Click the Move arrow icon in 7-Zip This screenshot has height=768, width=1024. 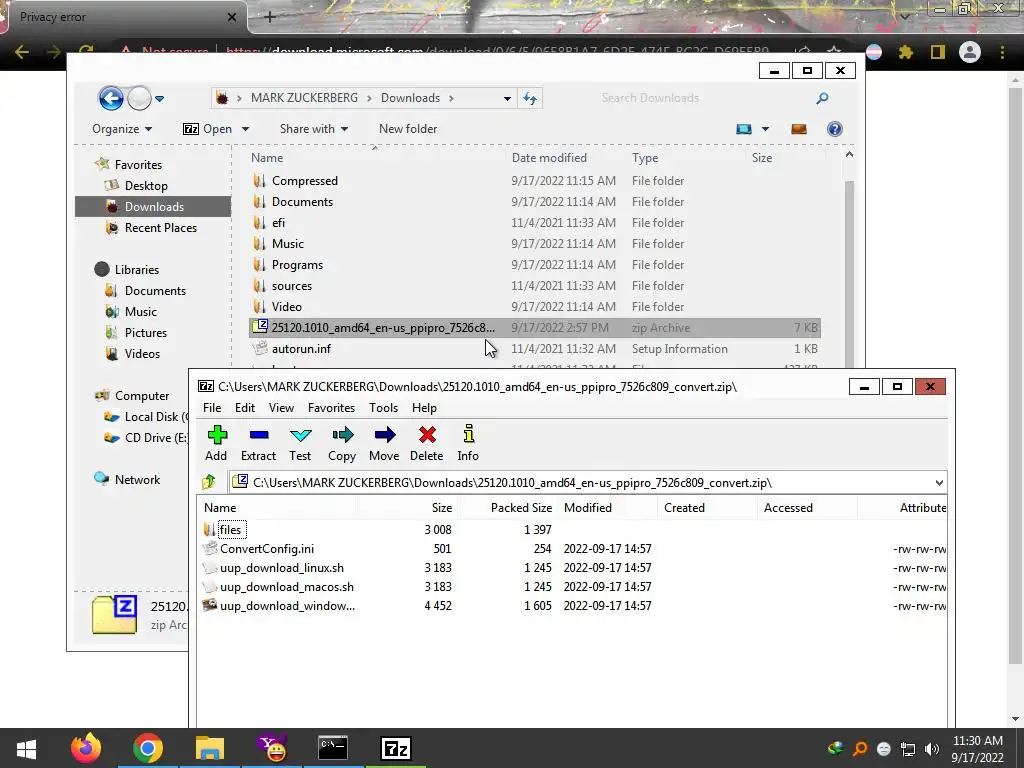(x=384, y=443)
